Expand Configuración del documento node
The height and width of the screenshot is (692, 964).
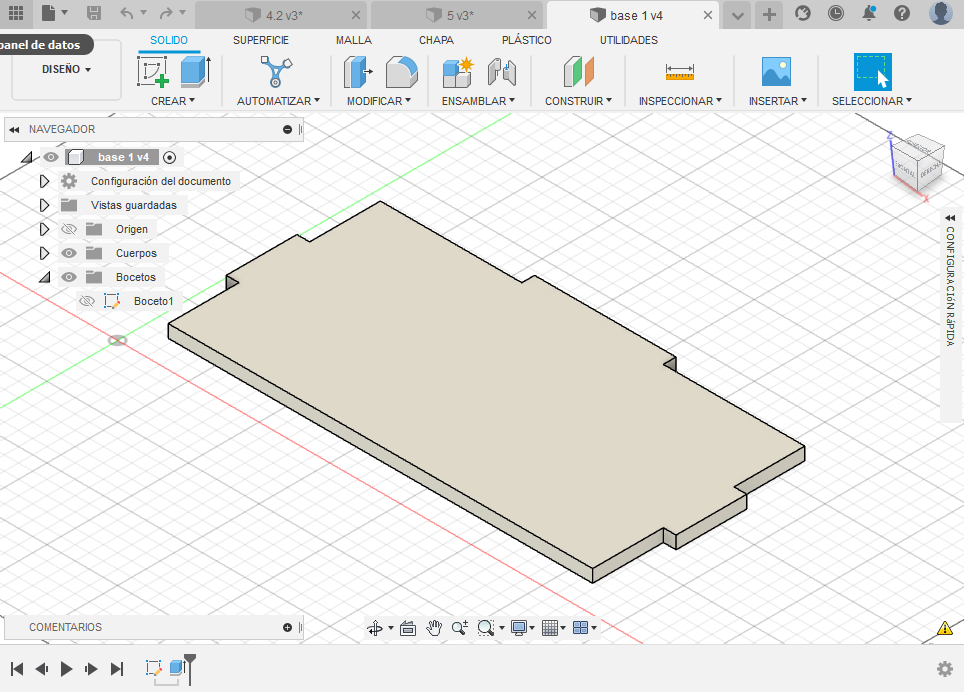click(x=44, y=181)
